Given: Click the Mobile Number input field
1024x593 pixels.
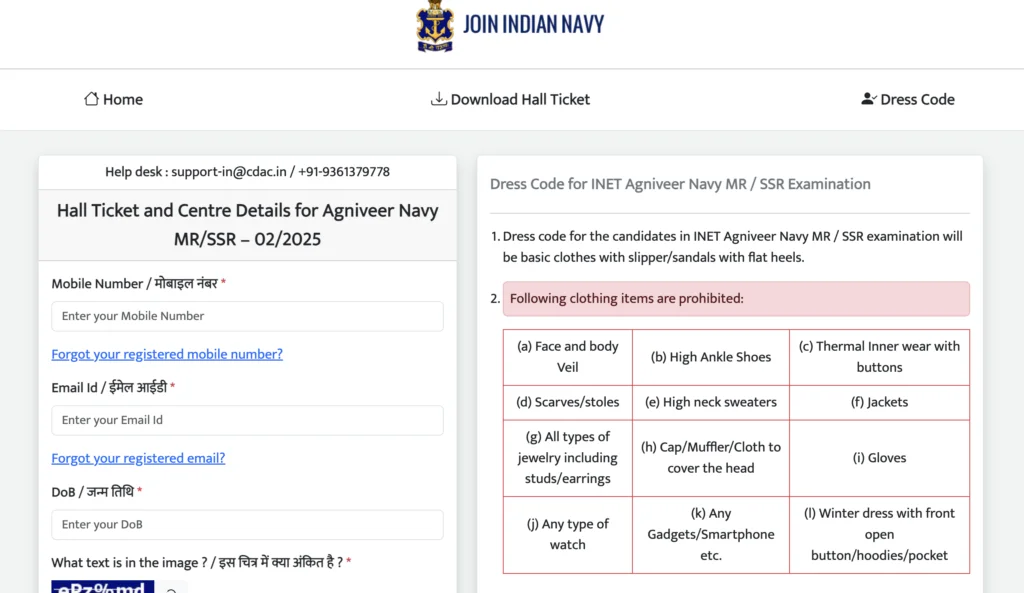Looking at the screenshot, I should point(248,316).
